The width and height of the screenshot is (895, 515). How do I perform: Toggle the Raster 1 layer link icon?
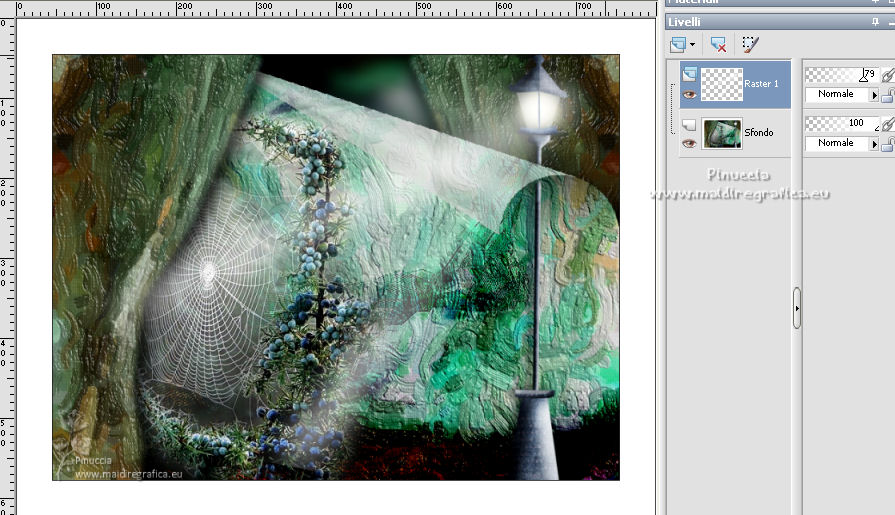click(x=888, y=74)
